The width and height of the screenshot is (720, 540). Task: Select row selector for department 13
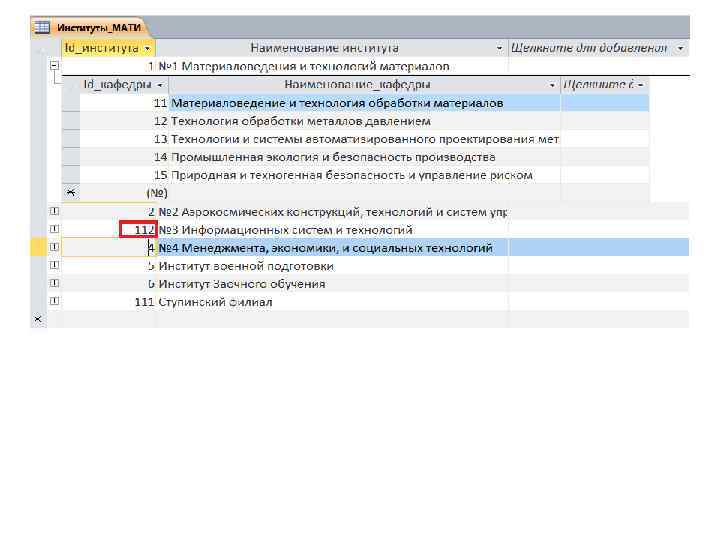pos(71,139)
